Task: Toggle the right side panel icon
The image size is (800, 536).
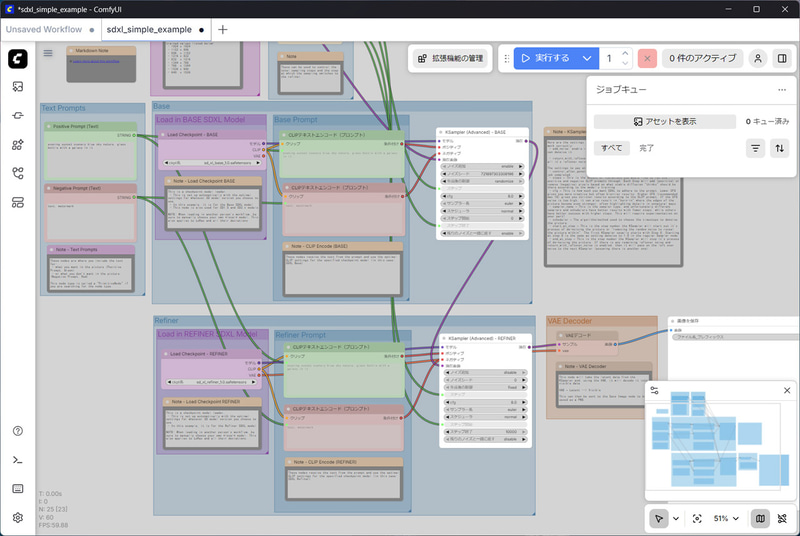Action: 782,59
